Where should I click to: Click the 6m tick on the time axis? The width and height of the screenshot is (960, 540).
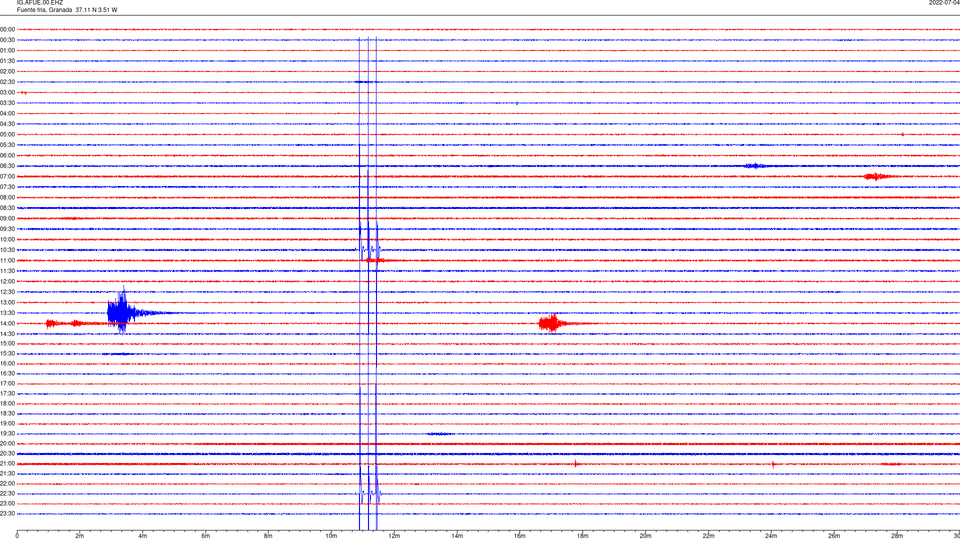[206, 536]
